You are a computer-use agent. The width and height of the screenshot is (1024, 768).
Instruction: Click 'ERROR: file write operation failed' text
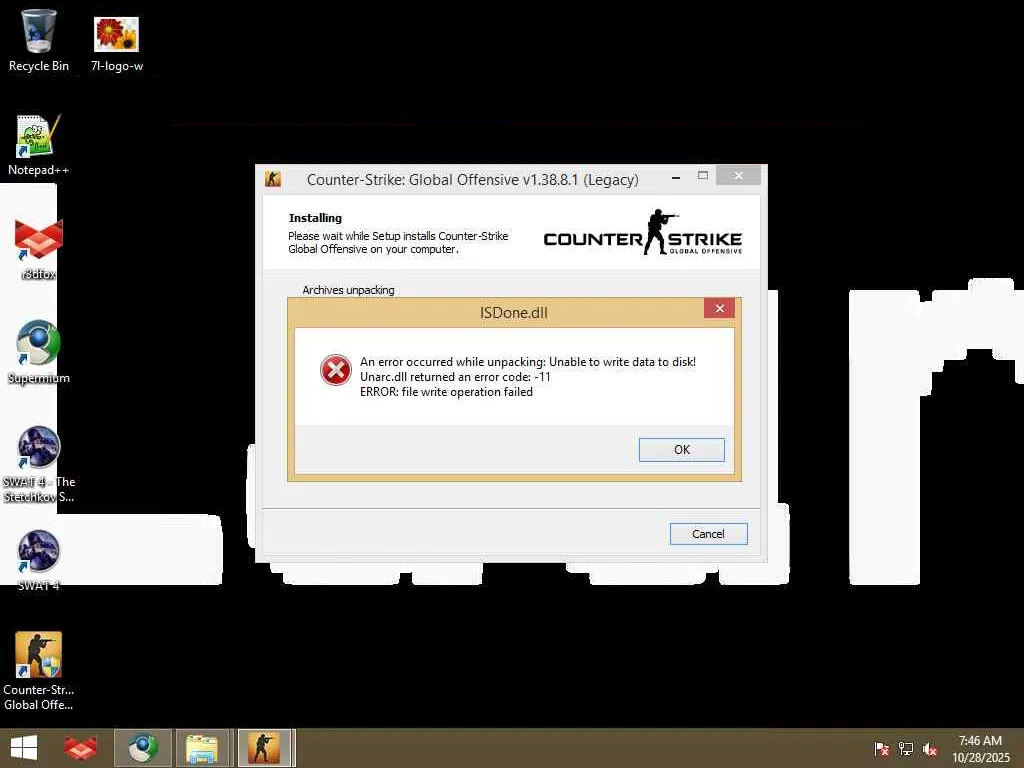coord(446,392)
